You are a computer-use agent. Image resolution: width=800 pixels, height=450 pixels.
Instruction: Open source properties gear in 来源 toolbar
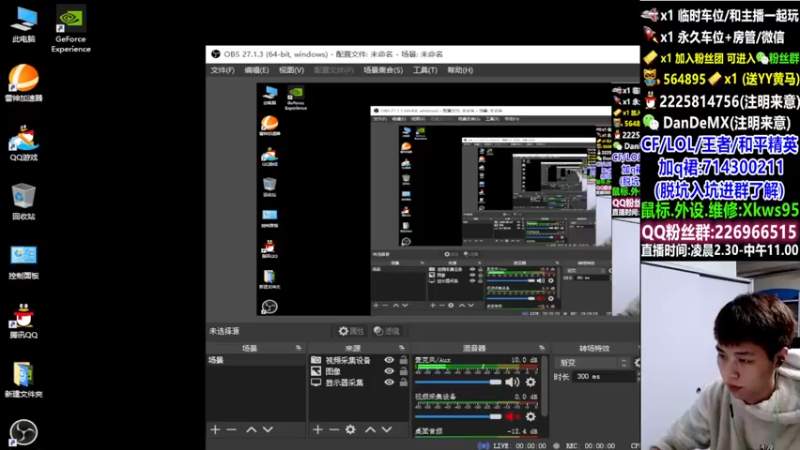pyautogui.click(x=351, y=430)
